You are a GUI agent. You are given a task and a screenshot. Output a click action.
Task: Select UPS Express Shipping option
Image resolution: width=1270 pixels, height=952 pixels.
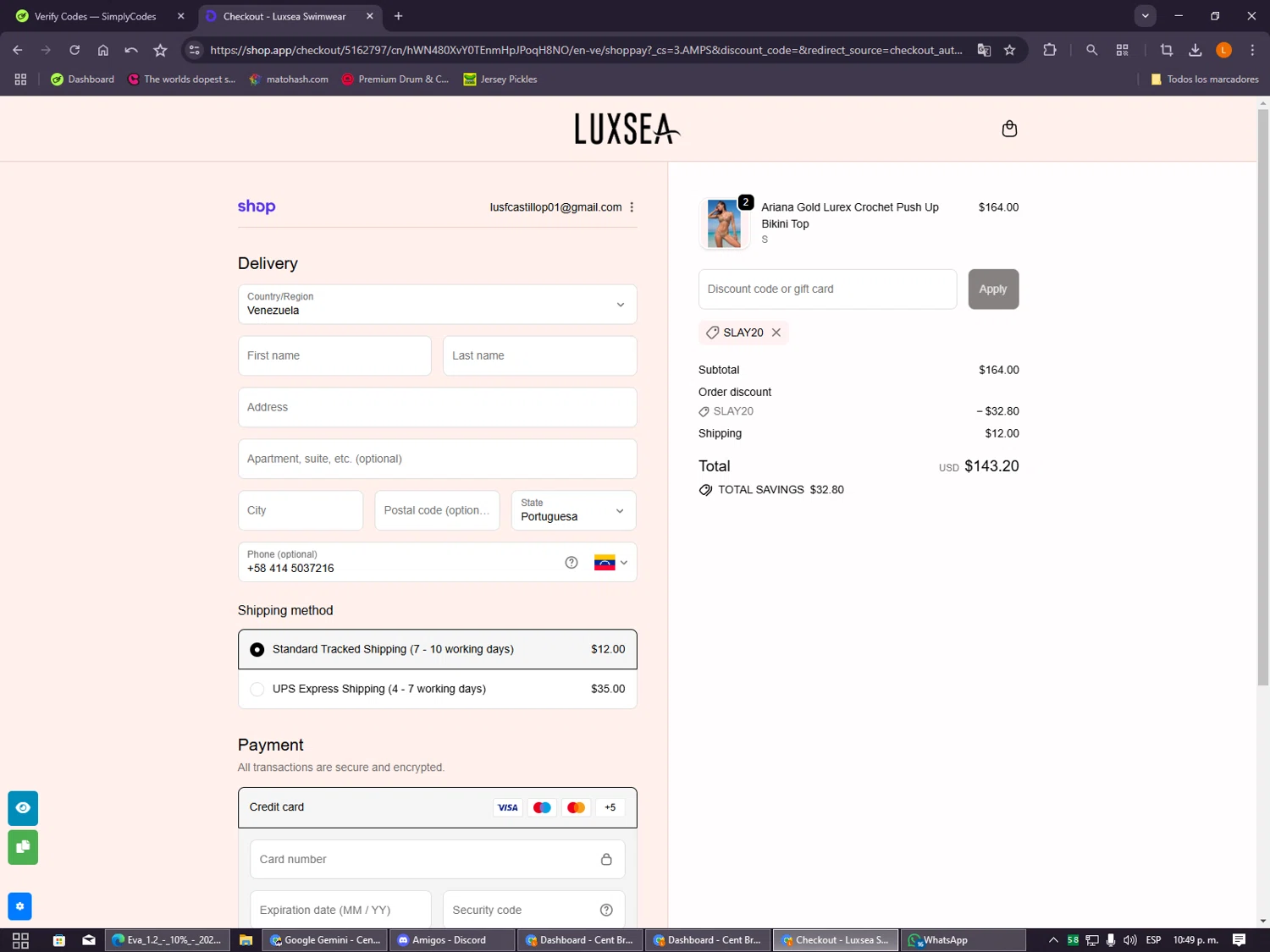(x=438, y=689)
